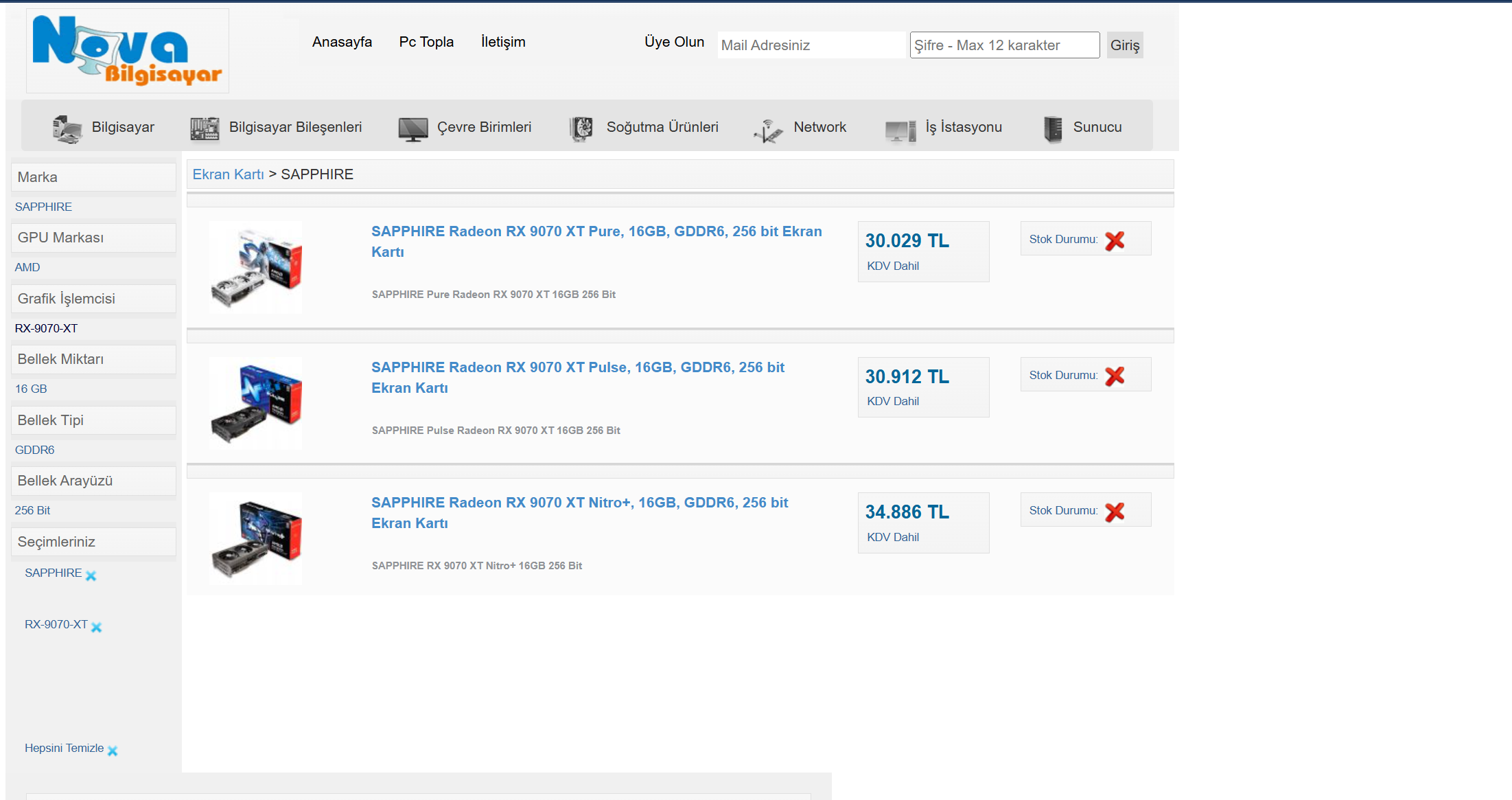The height and width of the screenshot is (800, 1512).
Task: Click Ekran Kartı breadcrumb link
Action: point(228,174)
